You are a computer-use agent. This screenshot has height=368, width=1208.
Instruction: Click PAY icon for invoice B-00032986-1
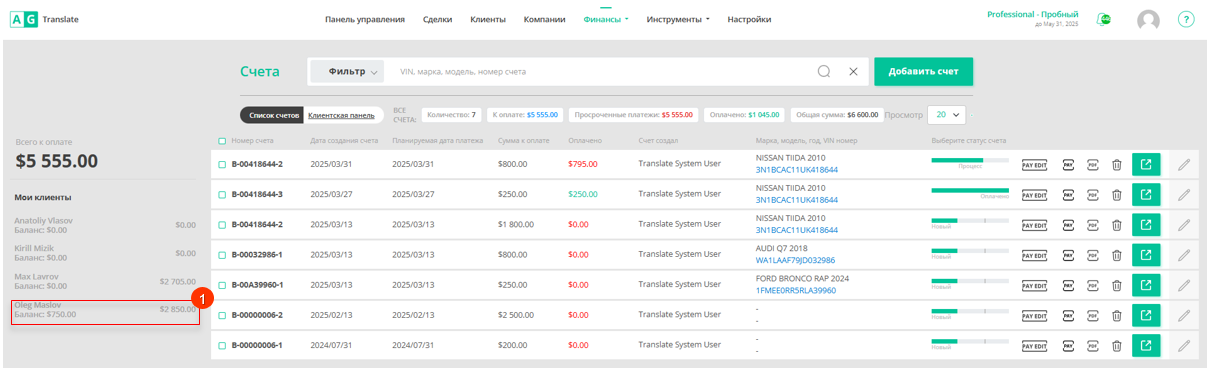point(1067,255)
